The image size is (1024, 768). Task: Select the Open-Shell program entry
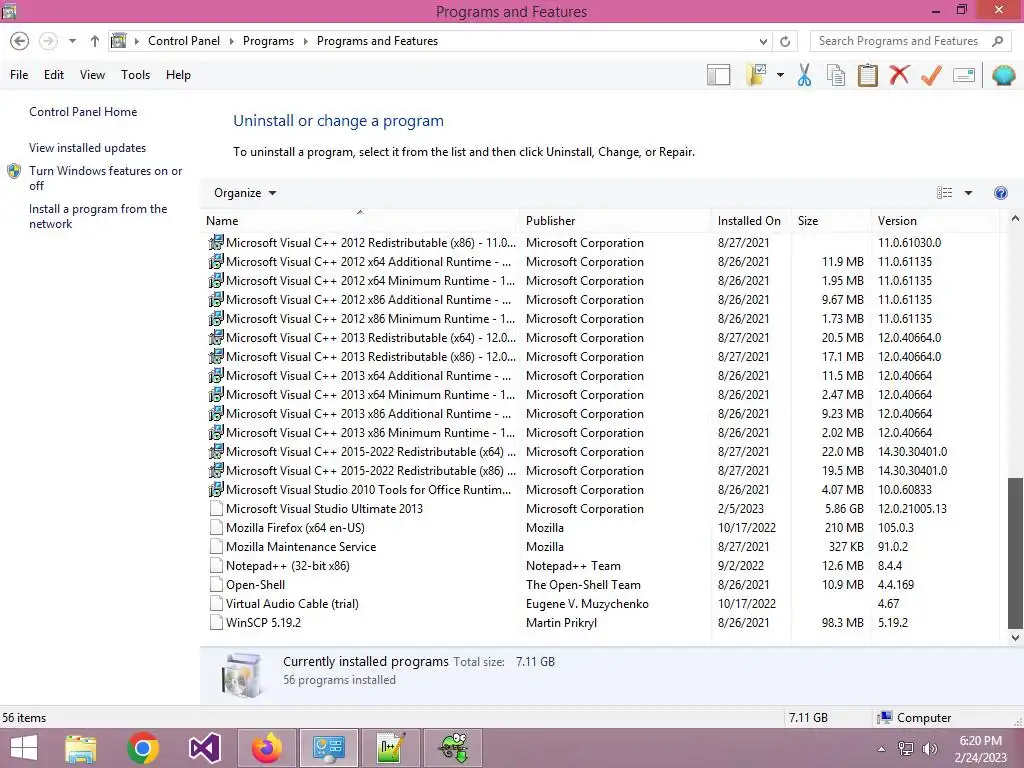[601, 584]
